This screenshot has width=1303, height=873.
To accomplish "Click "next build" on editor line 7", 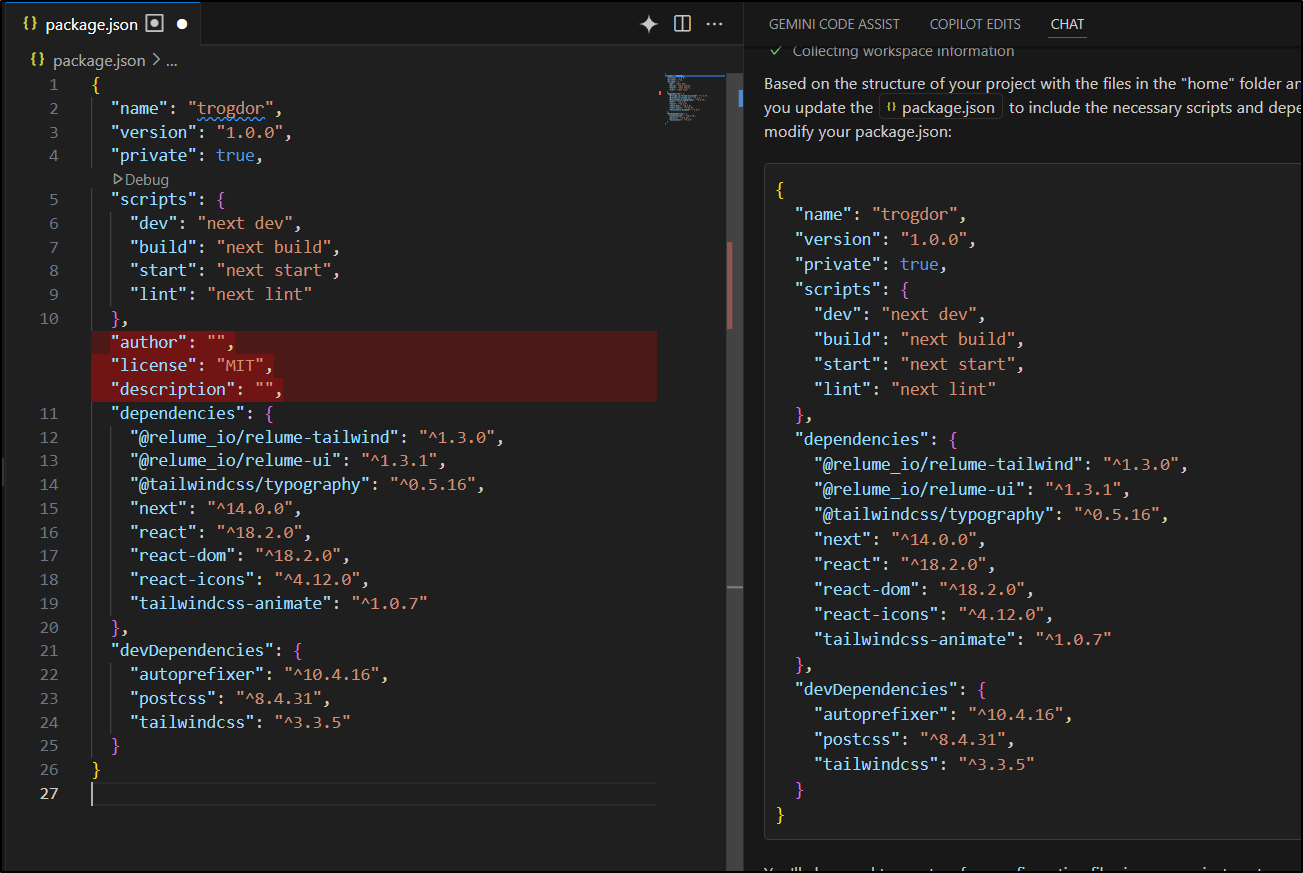I will (x=274, y=247).
